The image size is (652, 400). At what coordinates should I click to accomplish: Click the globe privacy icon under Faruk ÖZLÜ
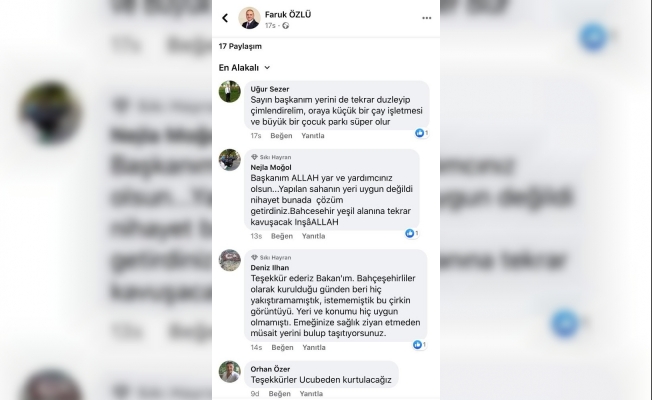pyautogui.click(x=286, y=26)
